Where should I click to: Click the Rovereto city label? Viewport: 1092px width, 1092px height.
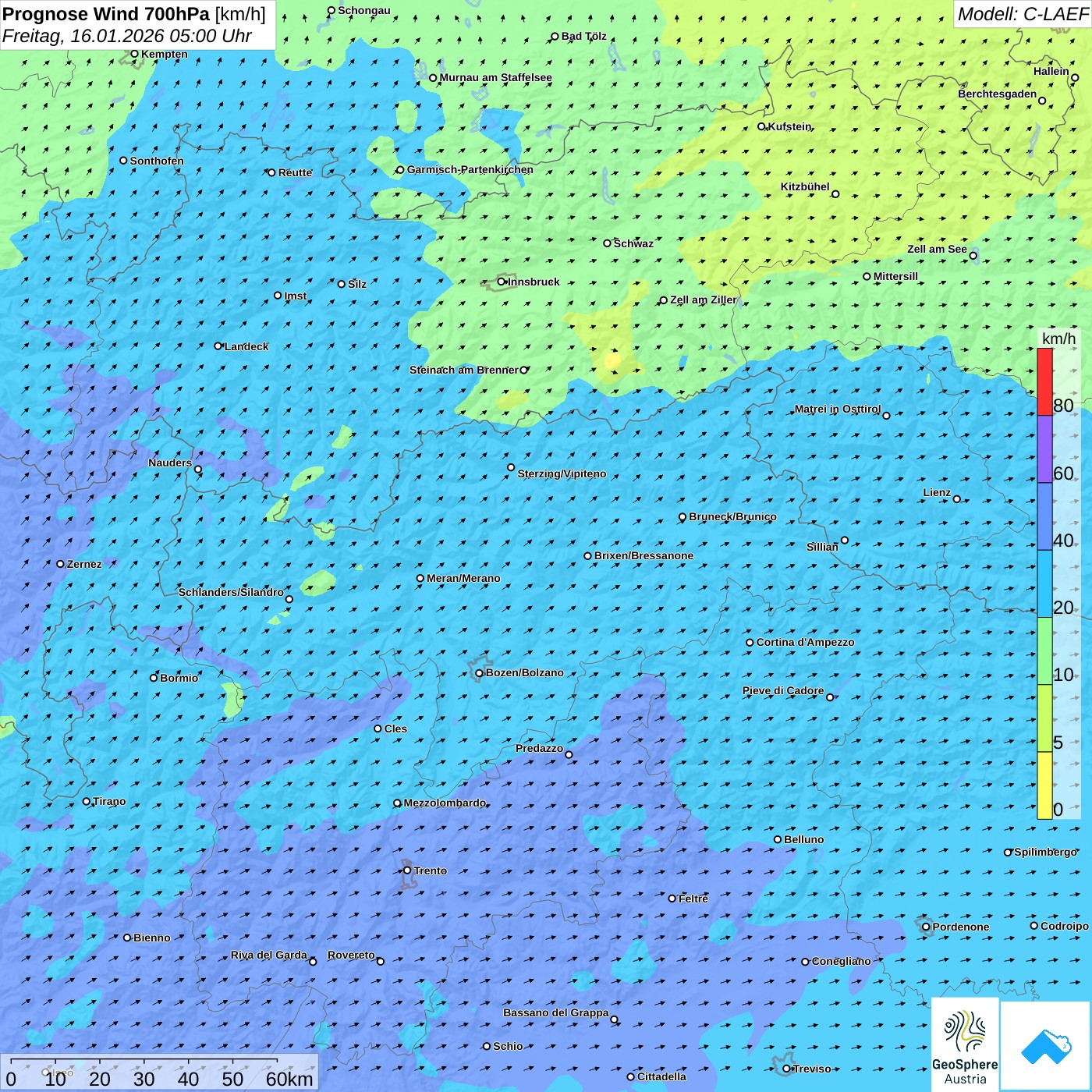tap(351, 955)
